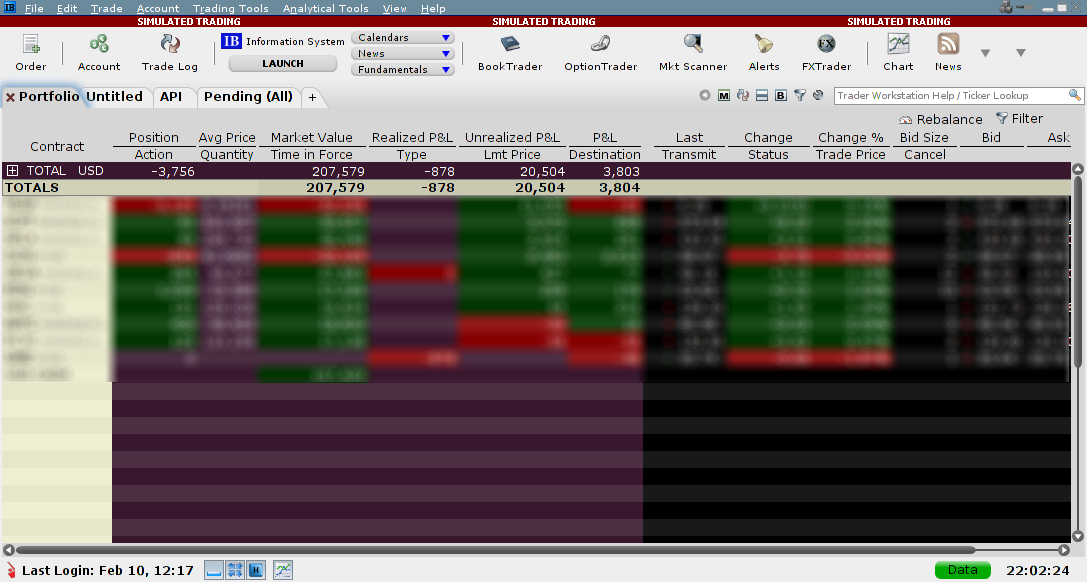Click the Realized P&L column header

[x=412, y=137]
